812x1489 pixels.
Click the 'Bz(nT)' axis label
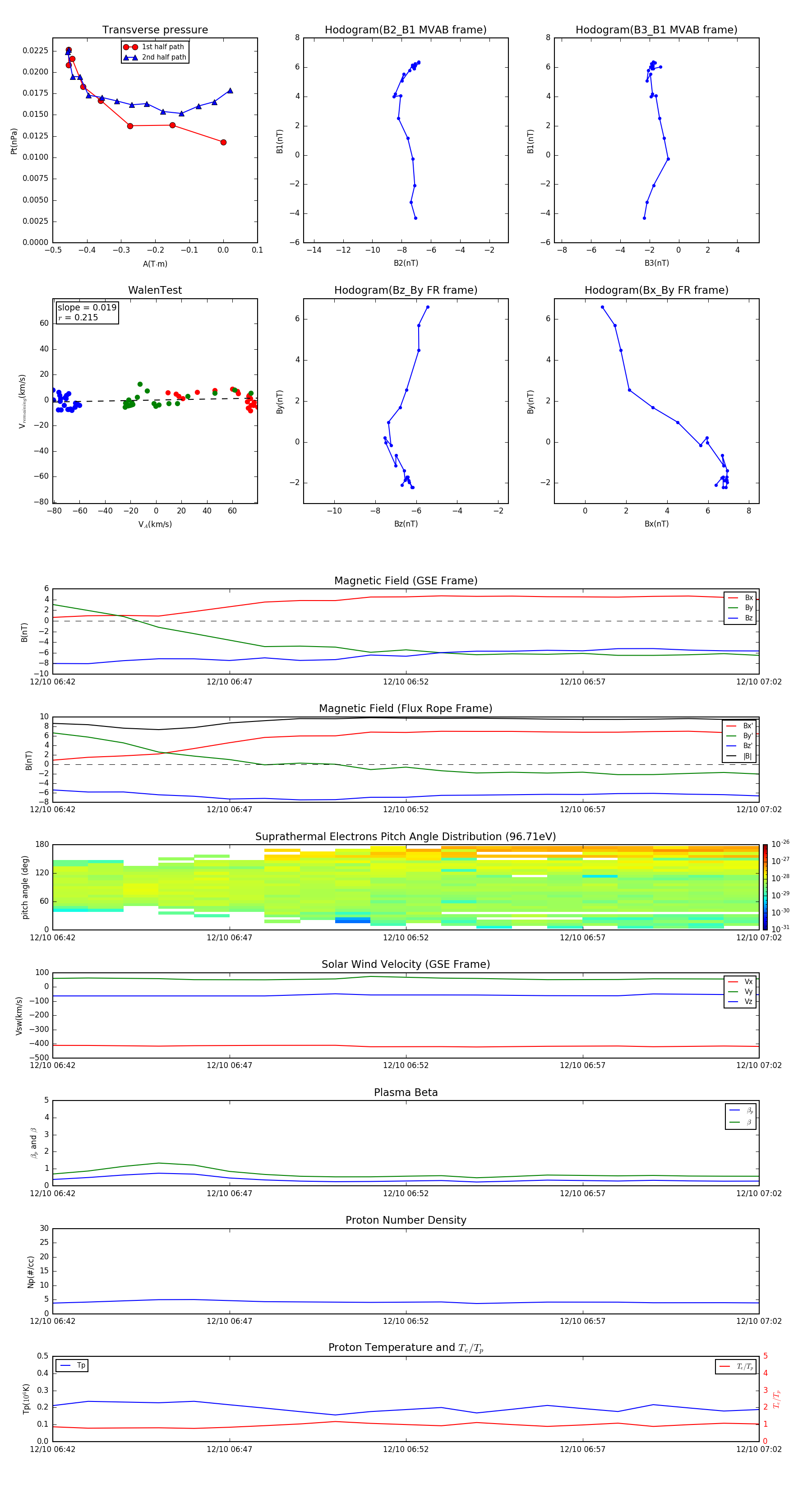[406, 524]
